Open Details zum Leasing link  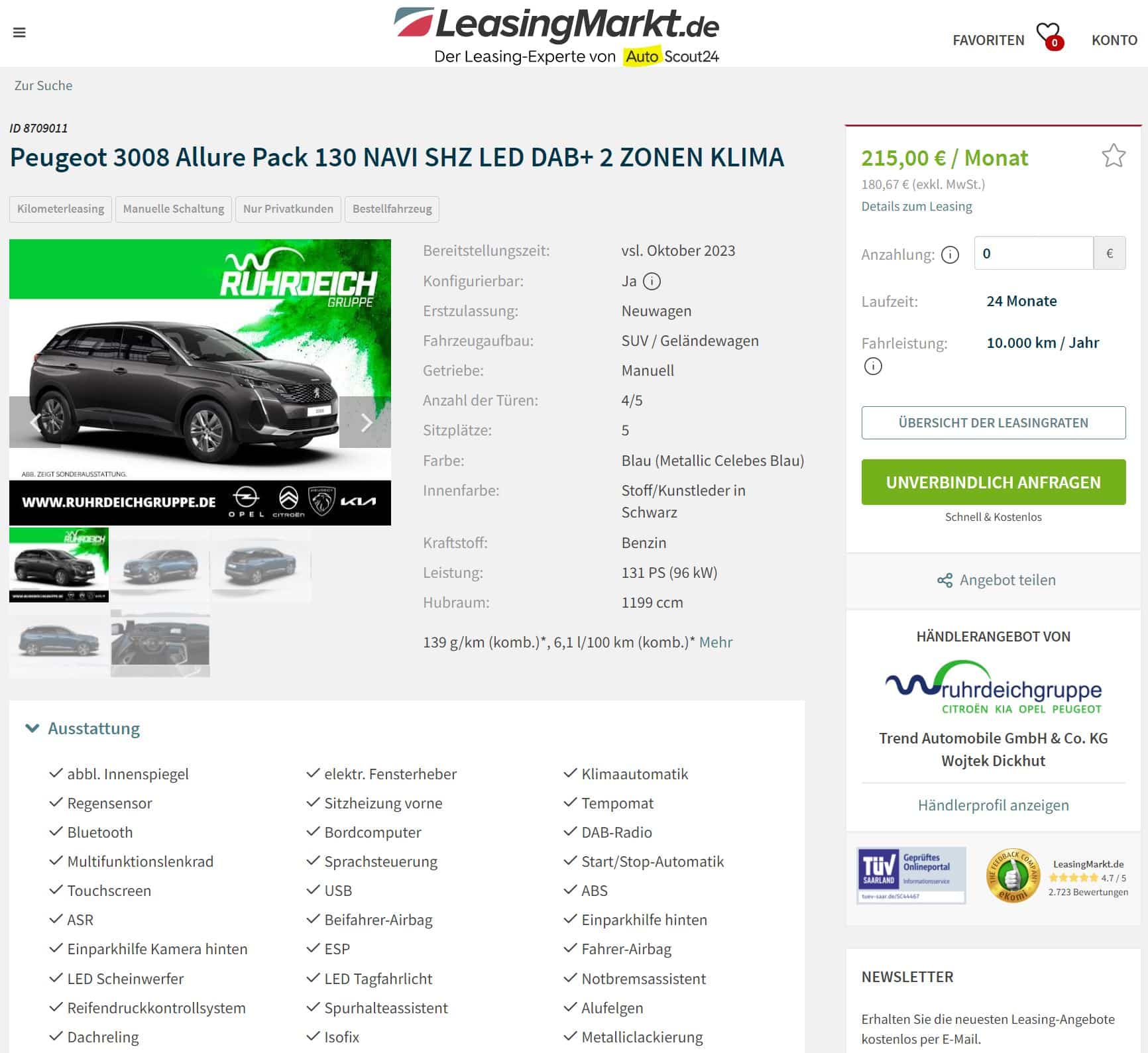pyautogui.click(x=917, y=206)
